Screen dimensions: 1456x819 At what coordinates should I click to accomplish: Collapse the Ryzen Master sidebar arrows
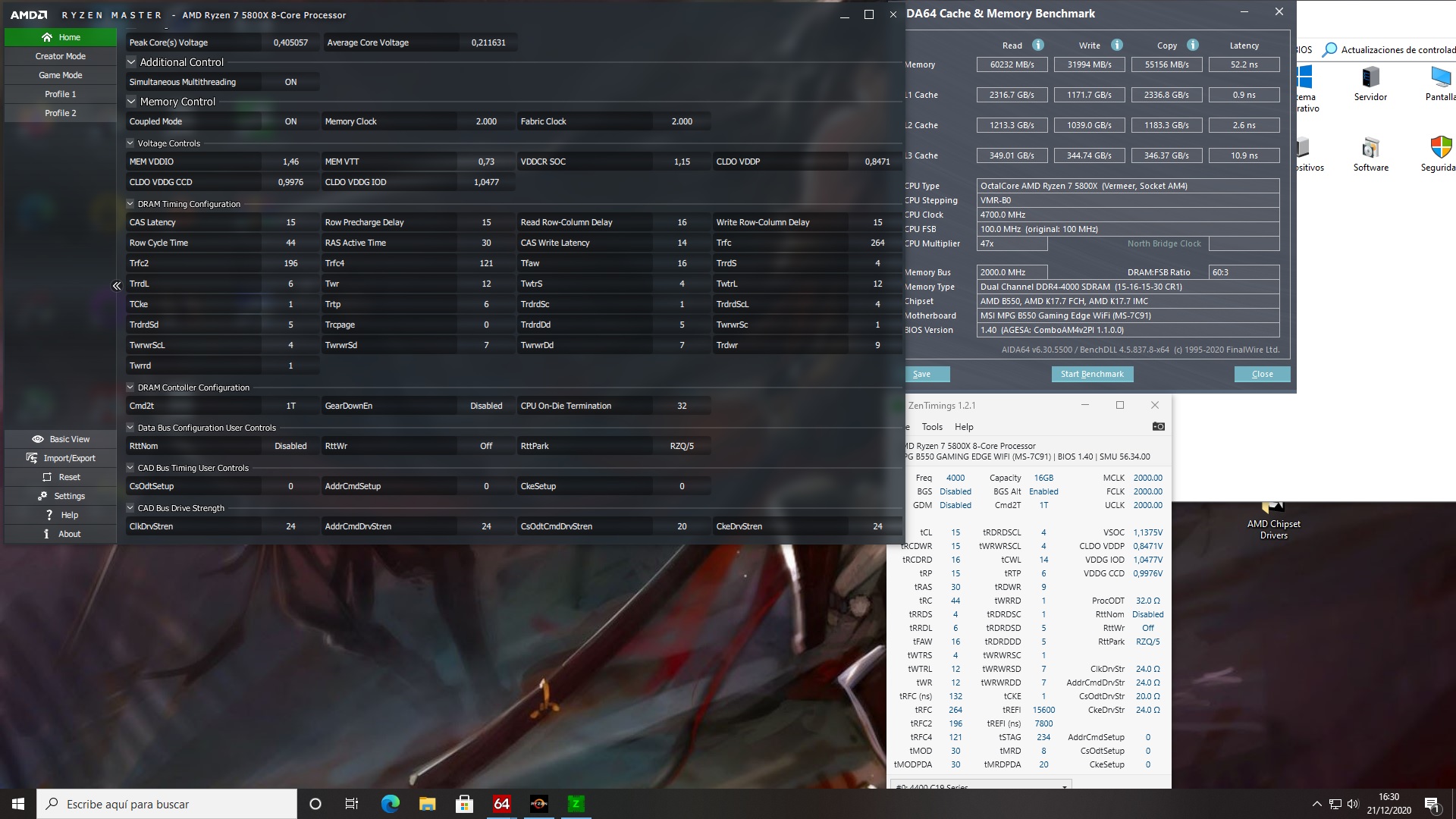[x=117, y=286]
